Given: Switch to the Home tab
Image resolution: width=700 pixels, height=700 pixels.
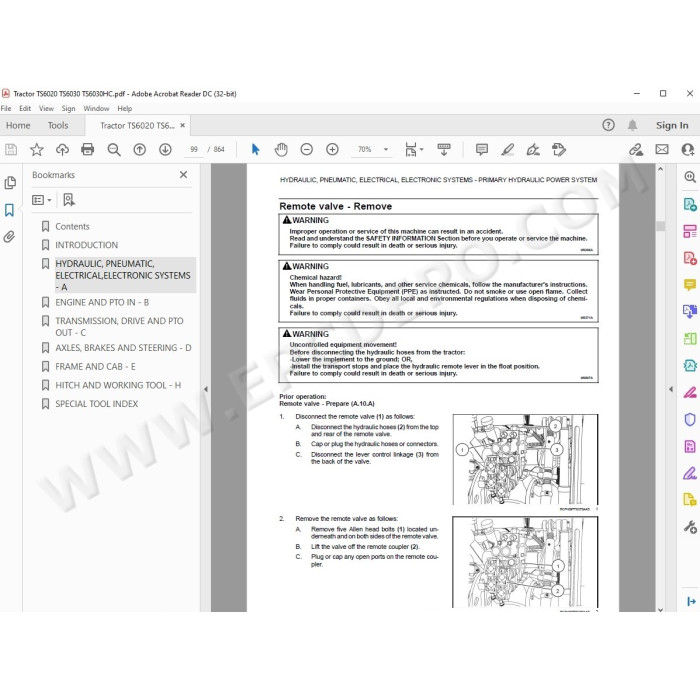Looking at the screenshot, I should point(18,125).
